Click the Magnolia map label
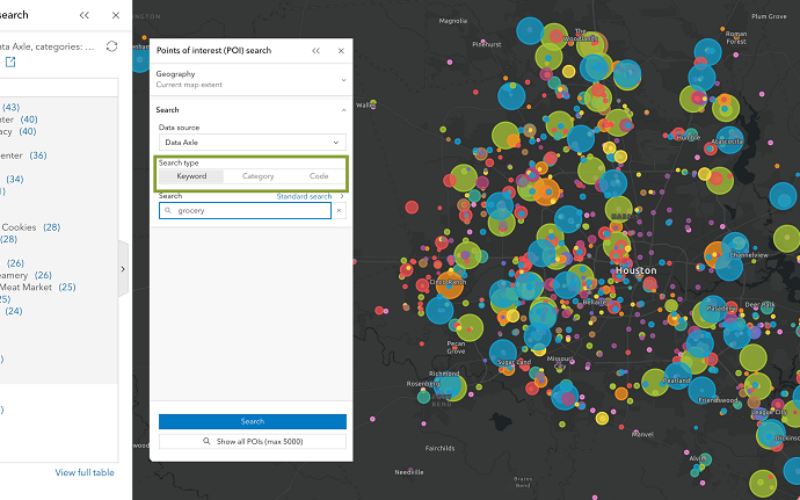Viewport: 800px width, 500px height. (x=453, y=21)
